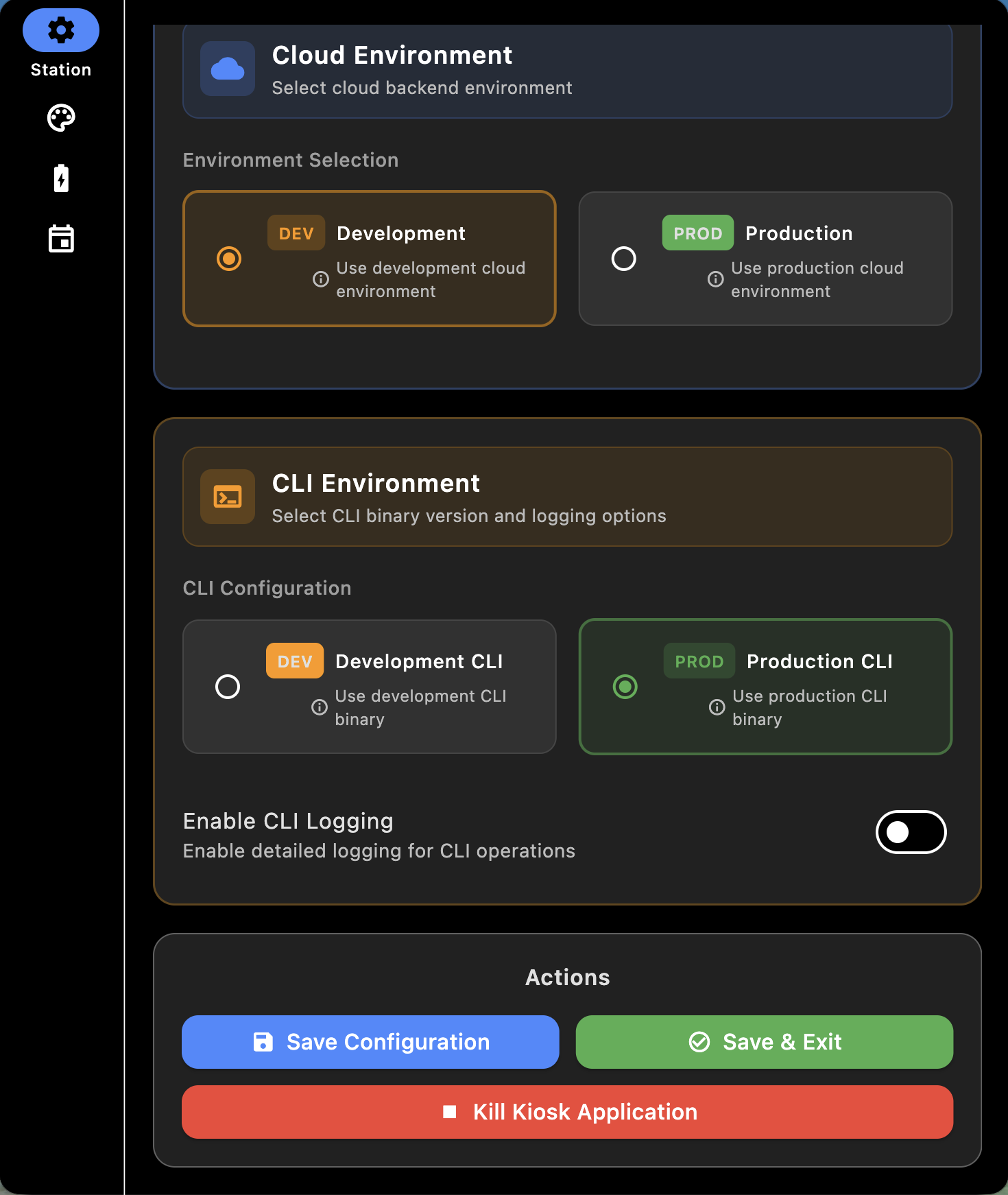Click the cloud icon in Cloud Environment header

pos(228,69)
